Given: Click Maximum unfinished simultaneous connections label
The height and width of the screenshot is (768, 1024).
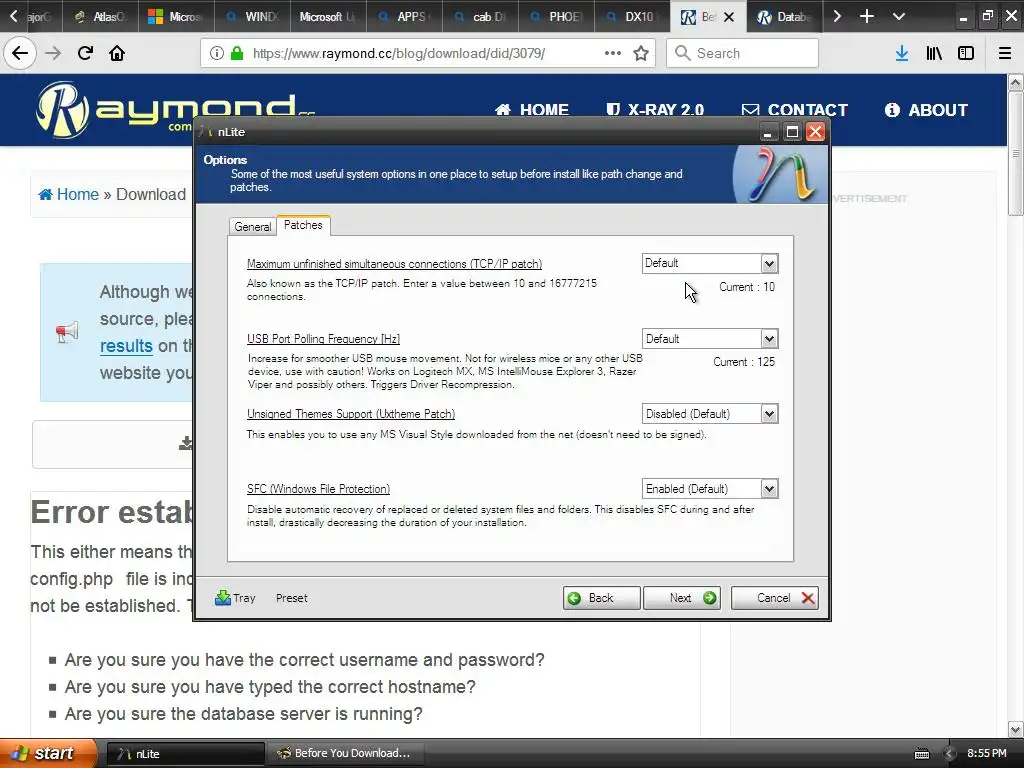Looking at the screenshot, I should (x=394, y=264).
